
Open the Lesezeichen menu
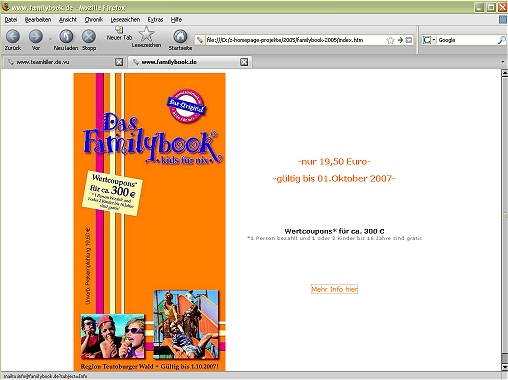[x=125, y=20]
